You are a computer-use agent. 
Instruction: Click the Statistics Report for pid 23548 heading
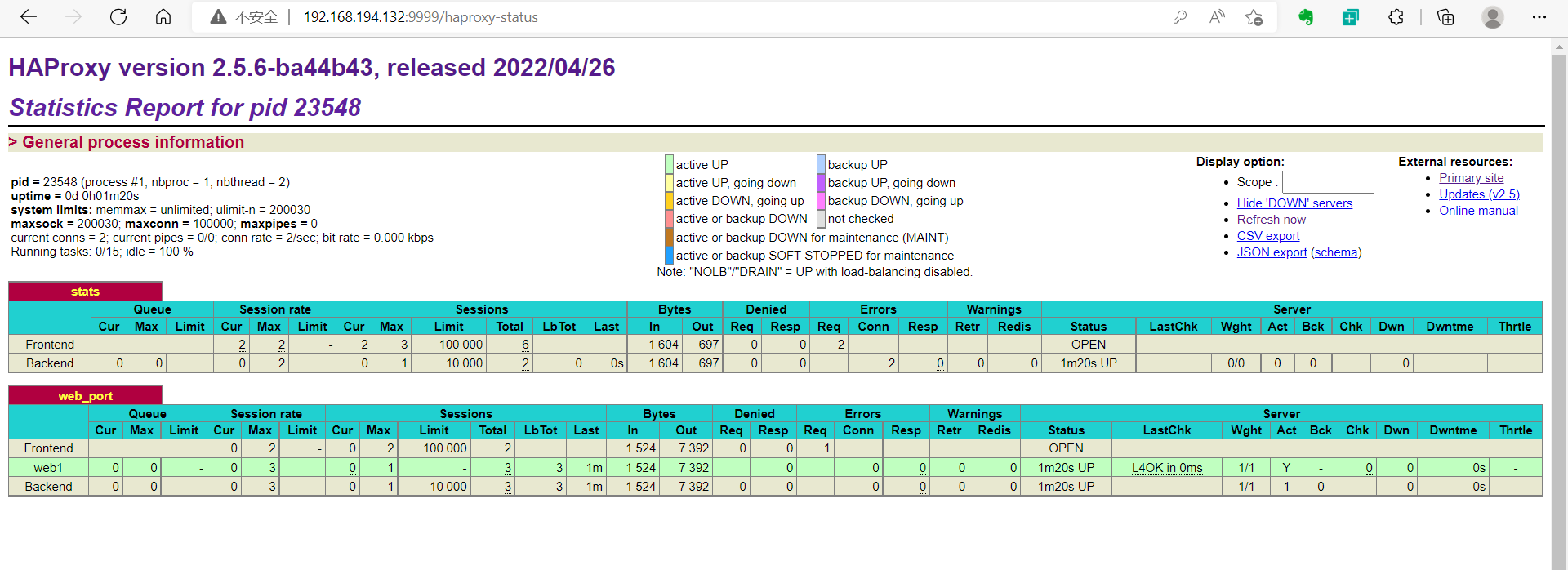(185, 107)
